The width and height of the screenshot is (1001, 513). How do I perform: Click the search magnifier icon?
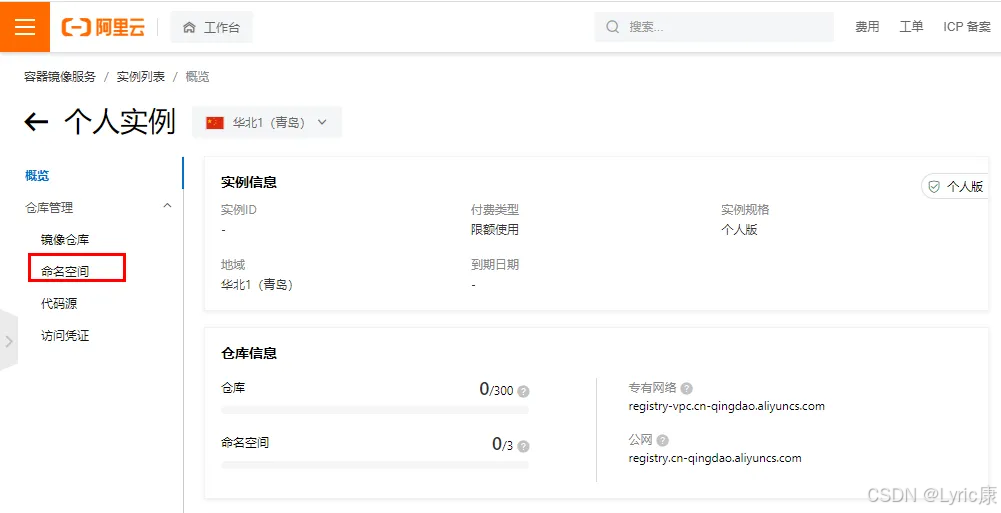[x=613, y=27]
